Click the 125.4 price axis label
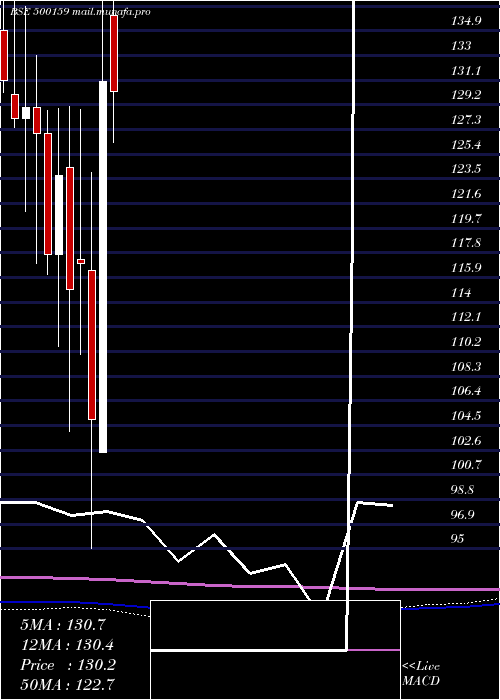The width and height of the screenshot is (500, 700). (x=466, y=145)
